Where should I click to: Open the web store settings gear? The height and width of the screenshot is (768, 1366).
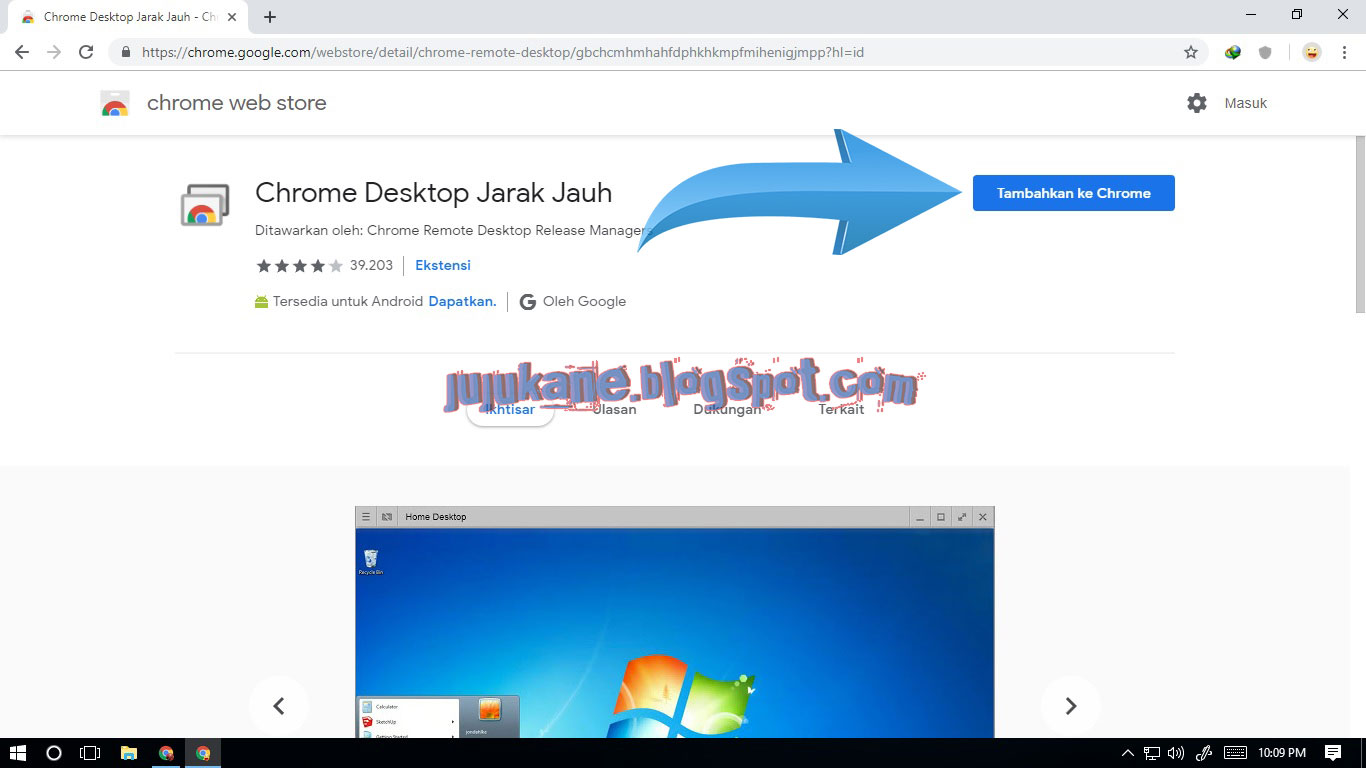(x=1196, y=102)
